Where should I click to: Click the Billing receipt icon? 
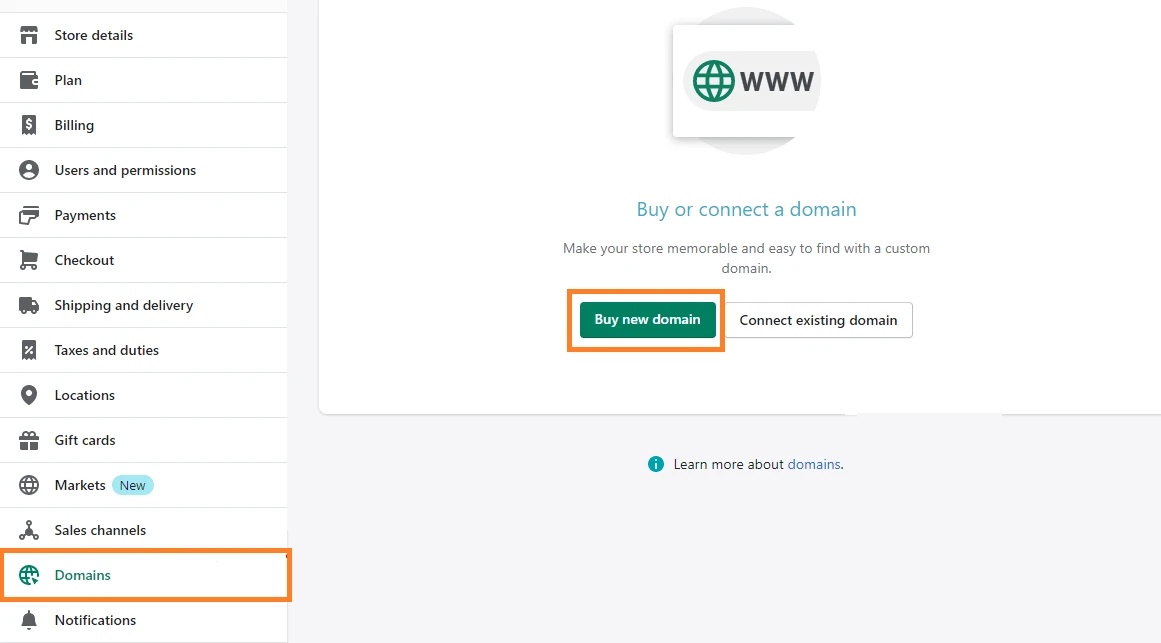click(x=29, y=125)
